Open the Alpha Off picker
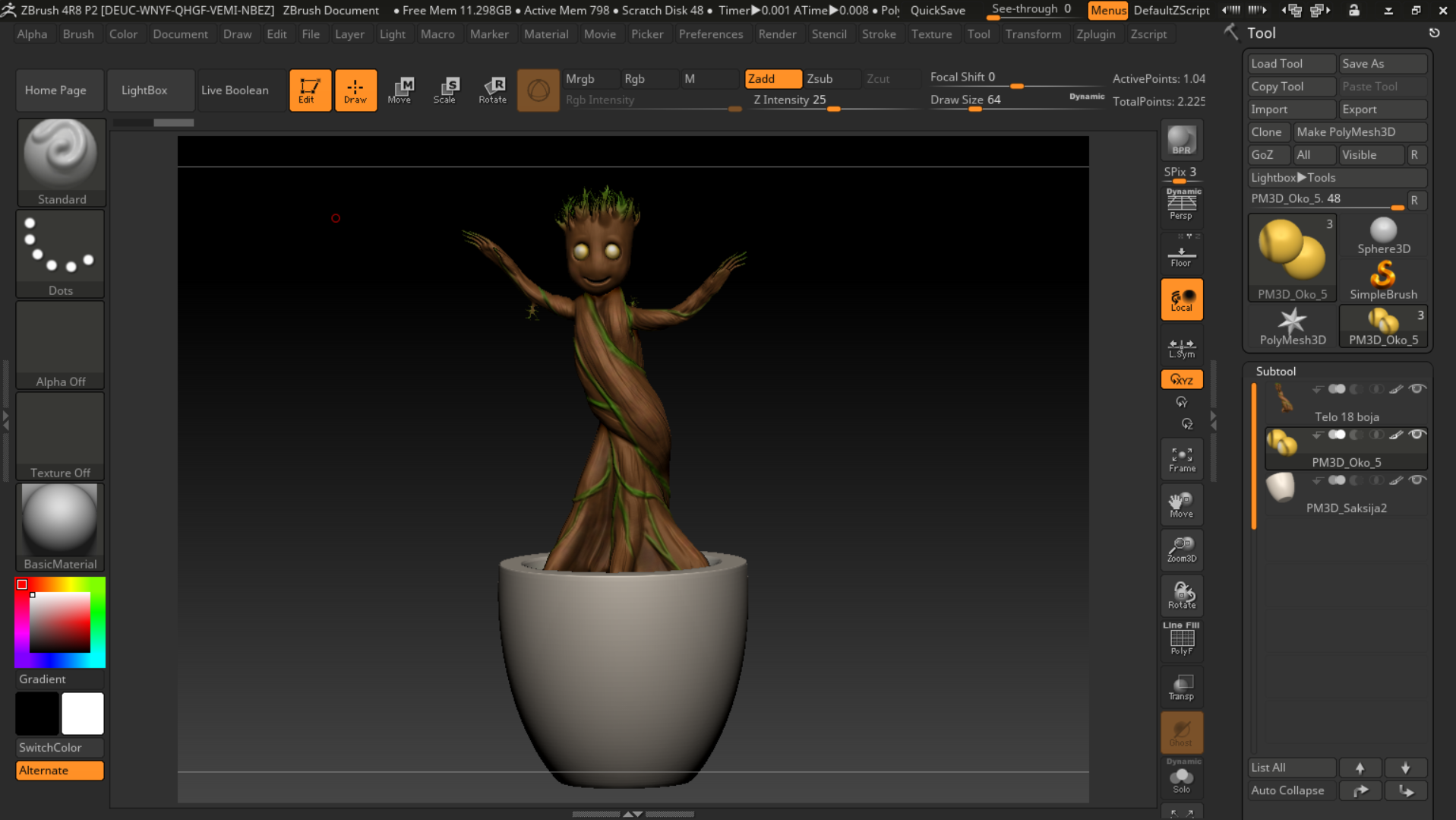 click(x=61, y=344)
